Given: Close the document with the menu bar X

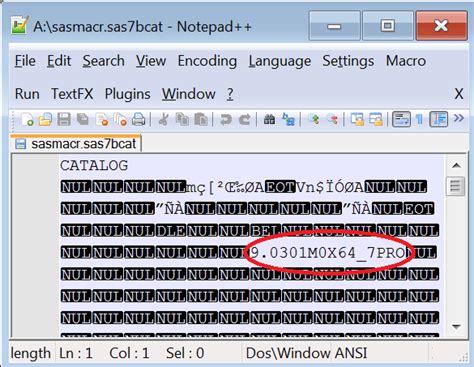Looking at the screenshot, I should point(459,94).
